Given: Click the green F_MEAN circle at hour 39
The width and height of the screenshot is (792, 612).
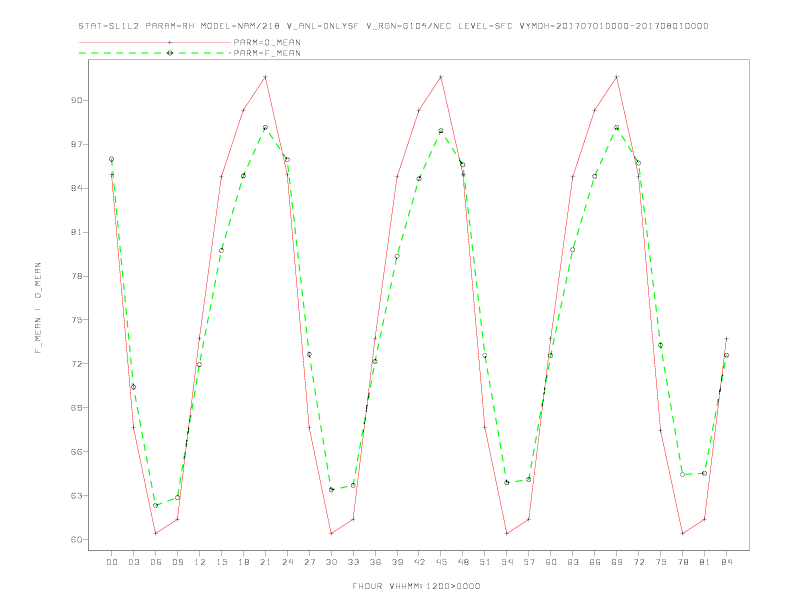Looking at the screenshot, I should [397, 257].
